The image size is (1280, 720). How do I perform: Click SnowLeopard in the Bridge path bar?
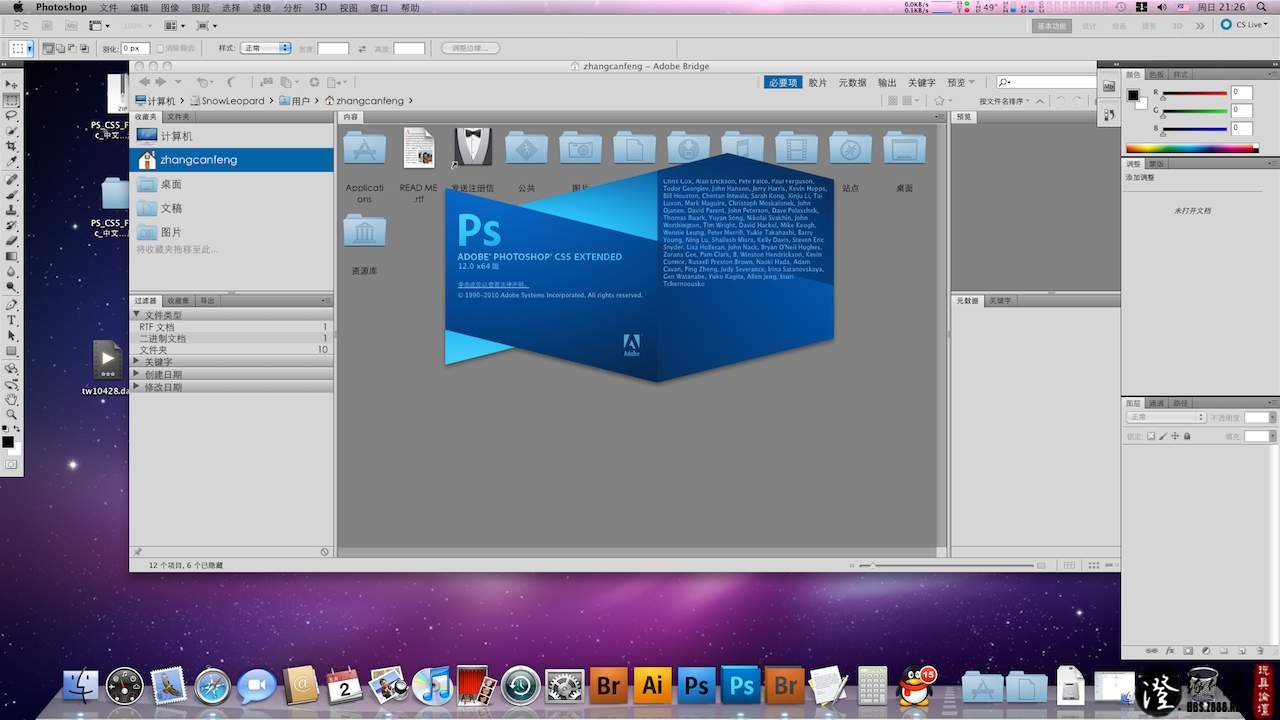[x=233, y=101]
